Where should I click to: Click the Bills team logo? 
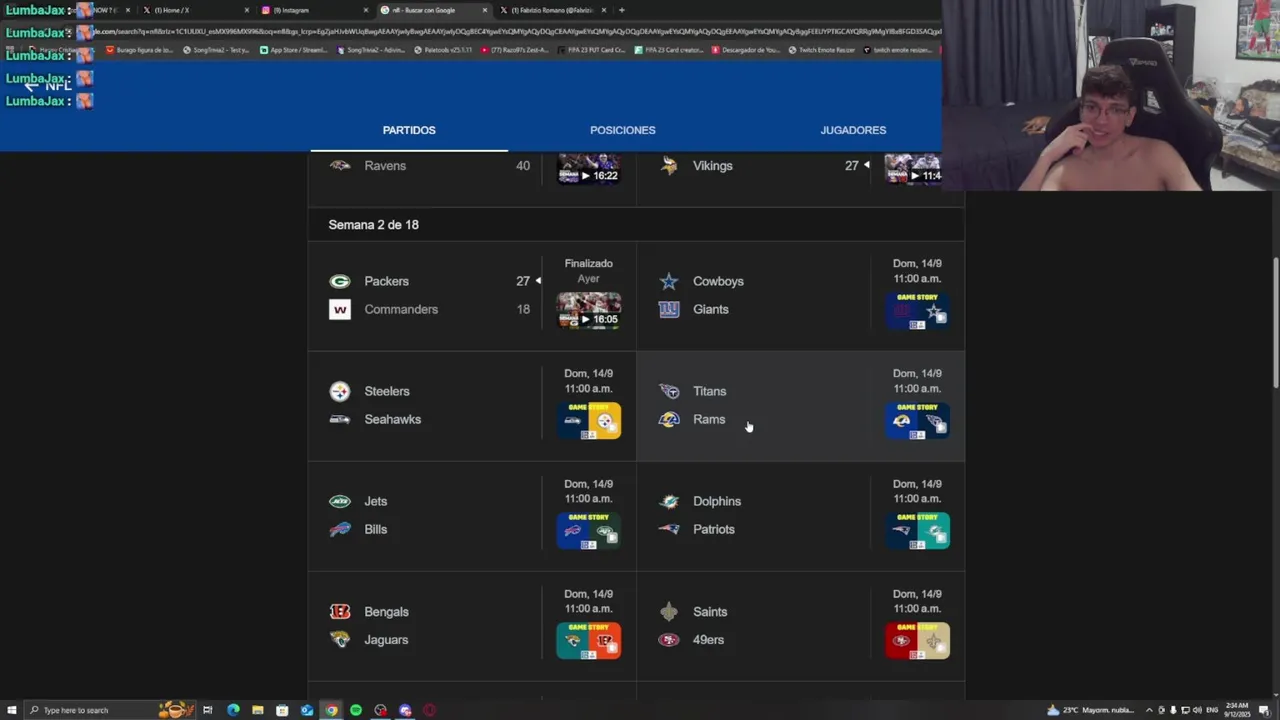pos(340,529)
